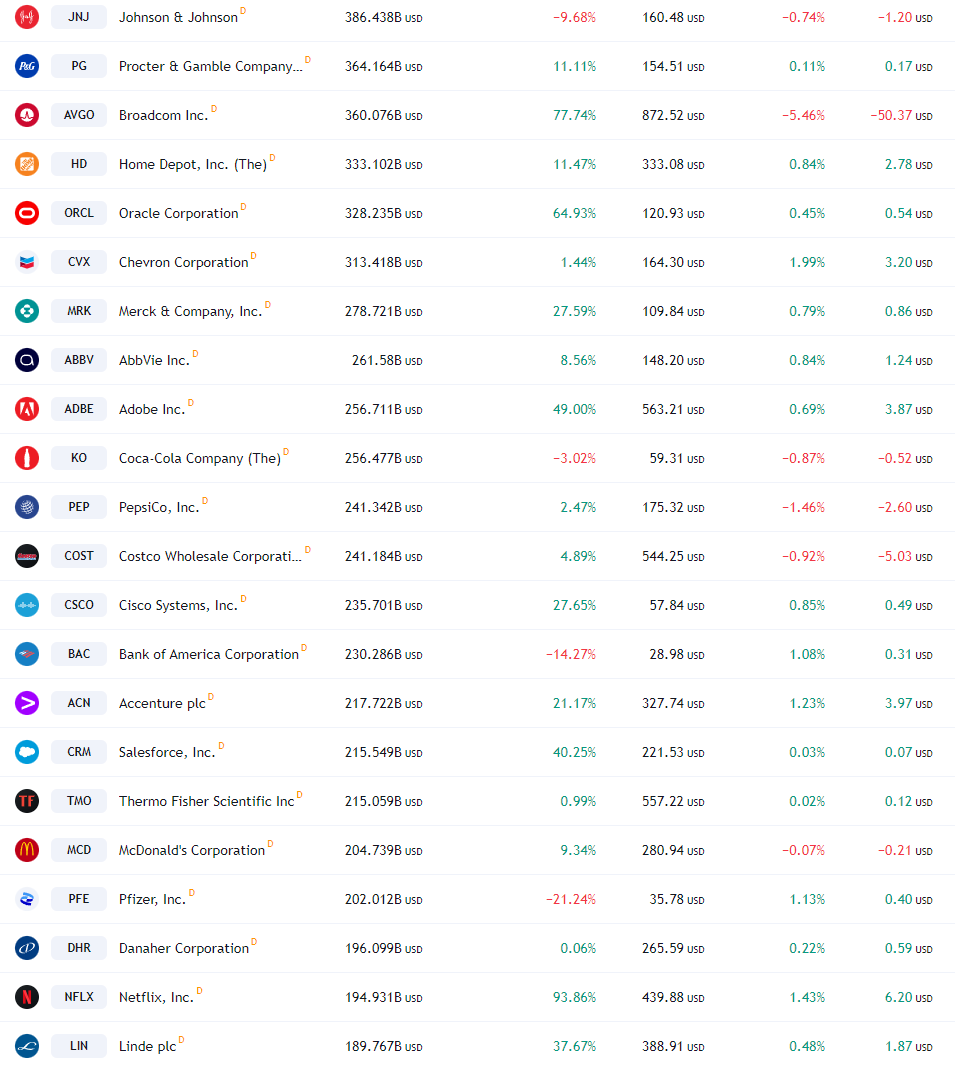955x1067 pixels.
Task: Open the KO ticker symbol
Action: [79, 458]
